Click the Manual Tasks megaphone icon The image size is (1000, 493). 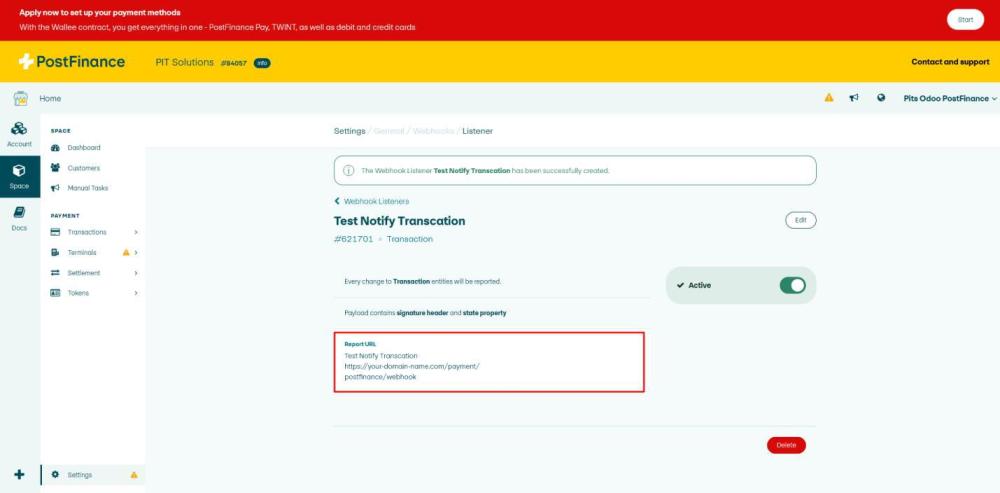55,188
